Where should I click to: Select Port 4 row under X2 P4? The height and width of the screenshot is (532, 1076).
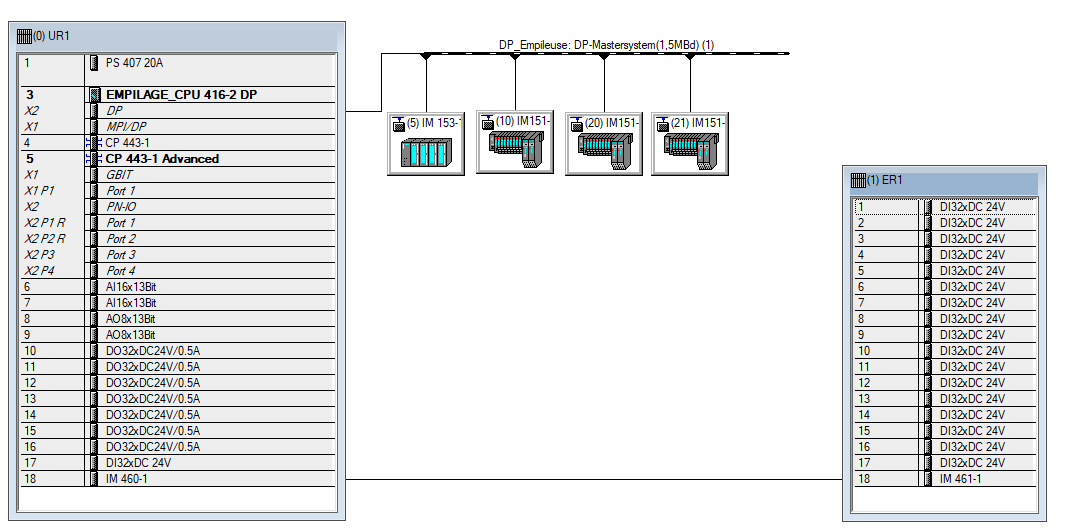(x=121, y=271)
